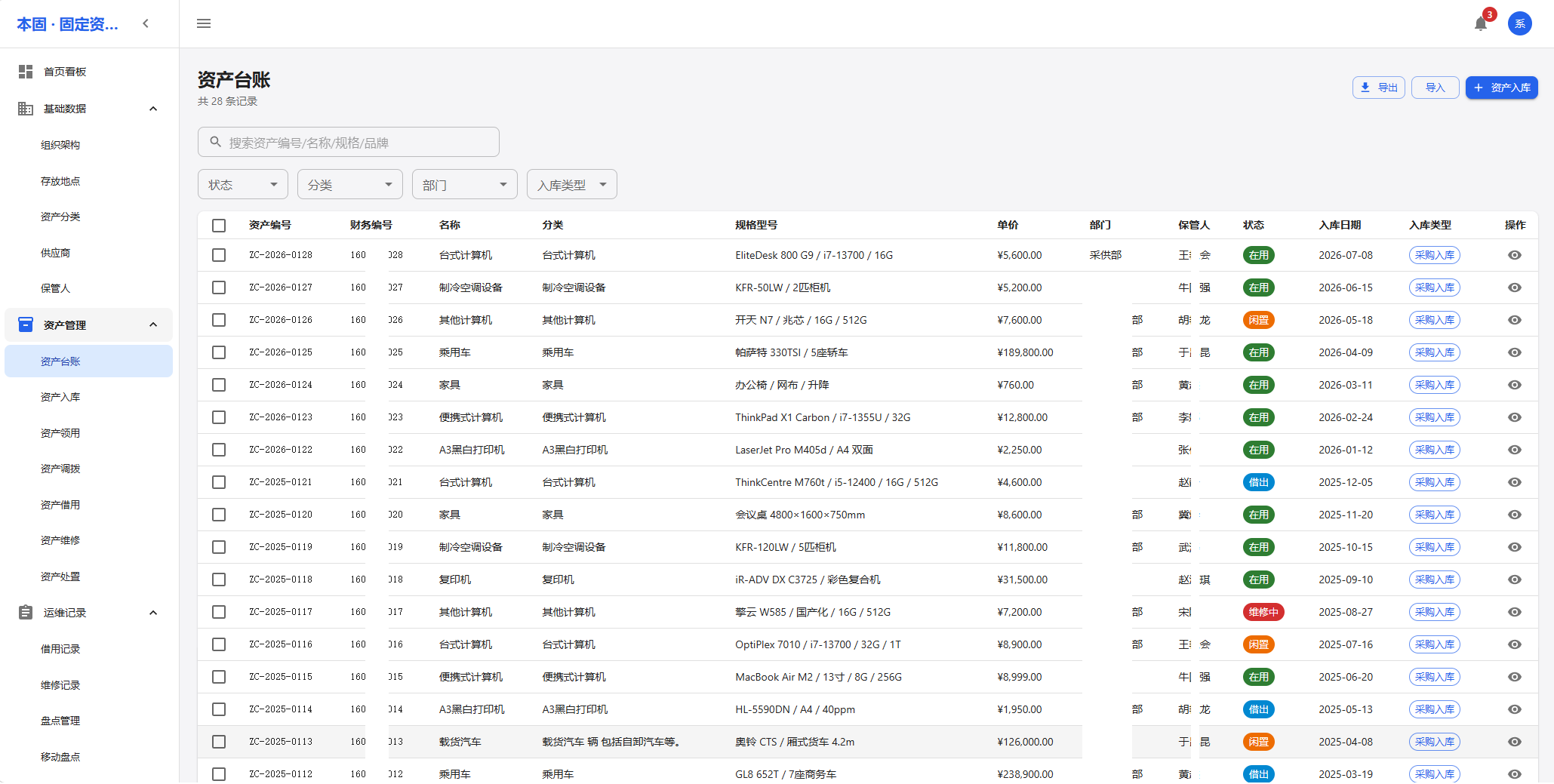Go to 资产入库 in the sidebar

coord(60,397)
